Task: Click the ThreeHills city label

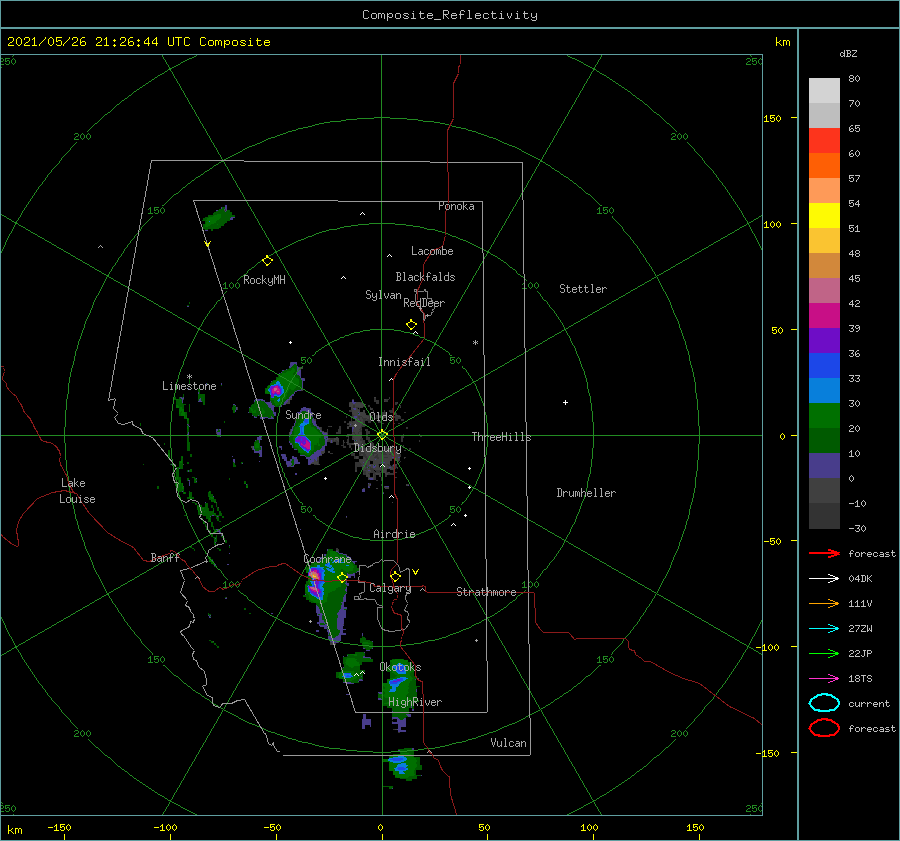Action: (x=501, y=437)
